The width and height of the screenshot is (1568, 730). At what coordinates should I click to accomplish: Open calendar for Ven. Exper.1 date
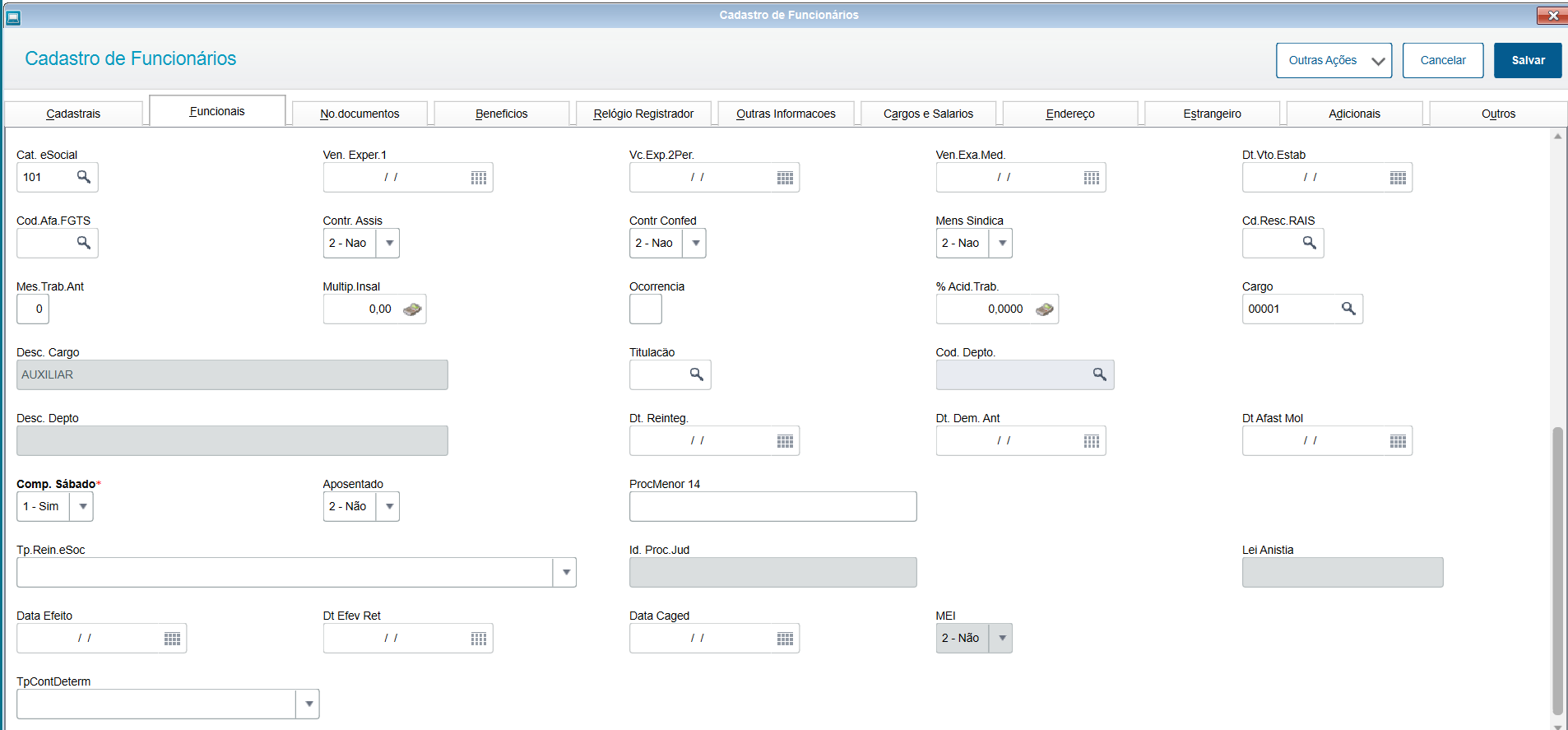[479, 178]
